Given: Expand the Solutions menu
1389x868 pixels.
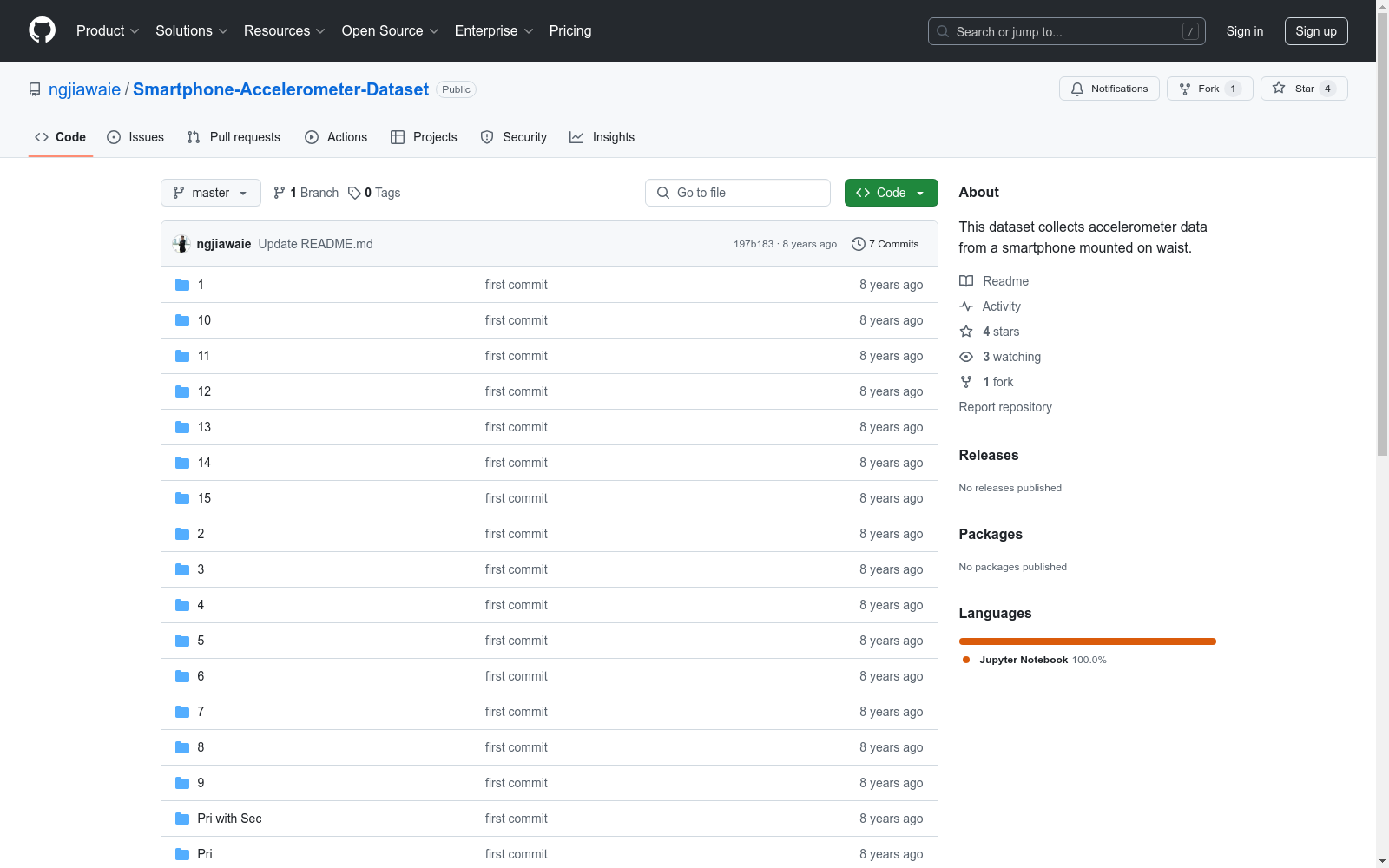Looking at the screenshot, I should (x=192, y=31).
